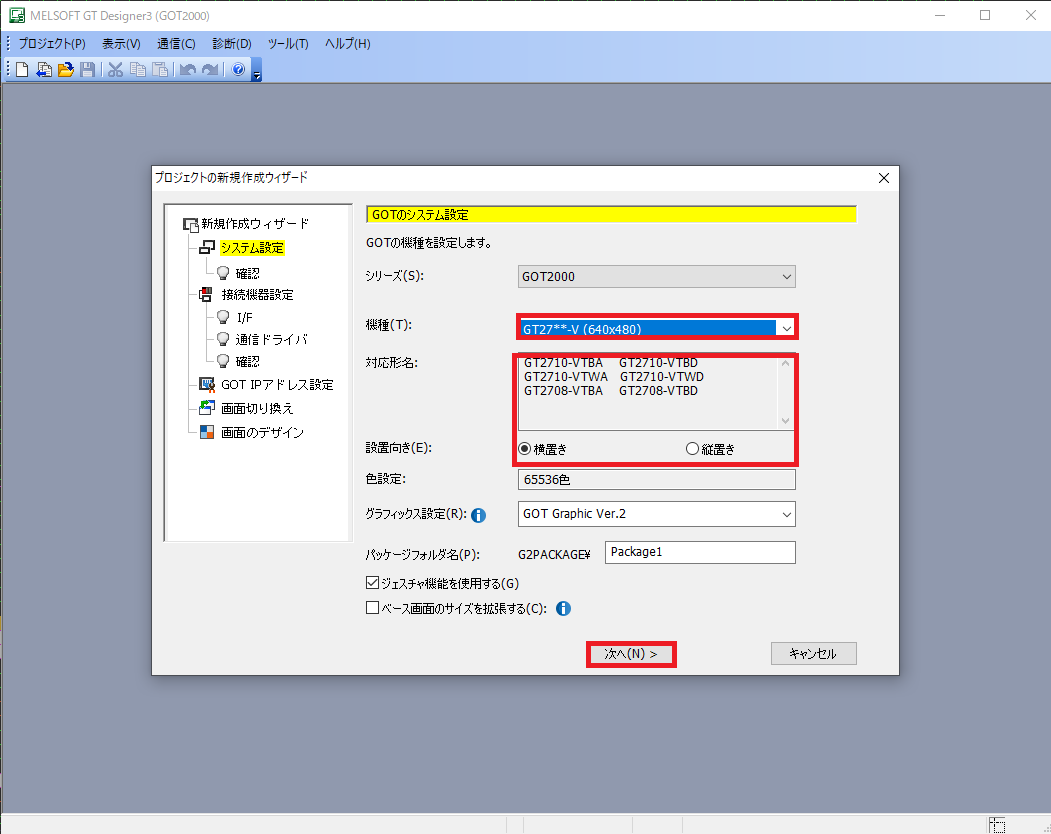Viewport: 1051px width, 834px height.
Task: Open the ヘルプ(H) menu
Action: 347,44
